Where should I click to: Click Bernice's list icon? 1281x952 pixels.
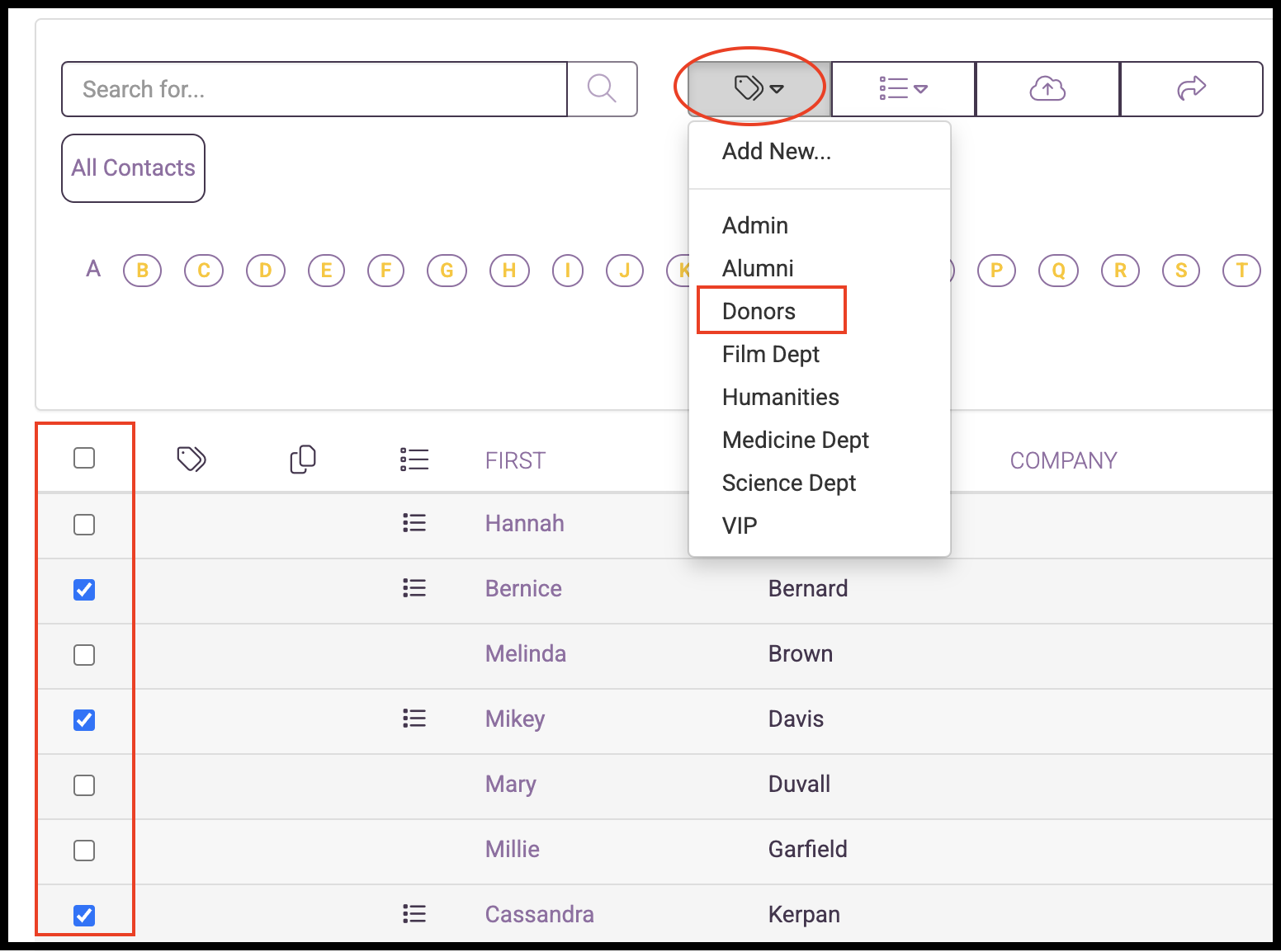[414, 588]
